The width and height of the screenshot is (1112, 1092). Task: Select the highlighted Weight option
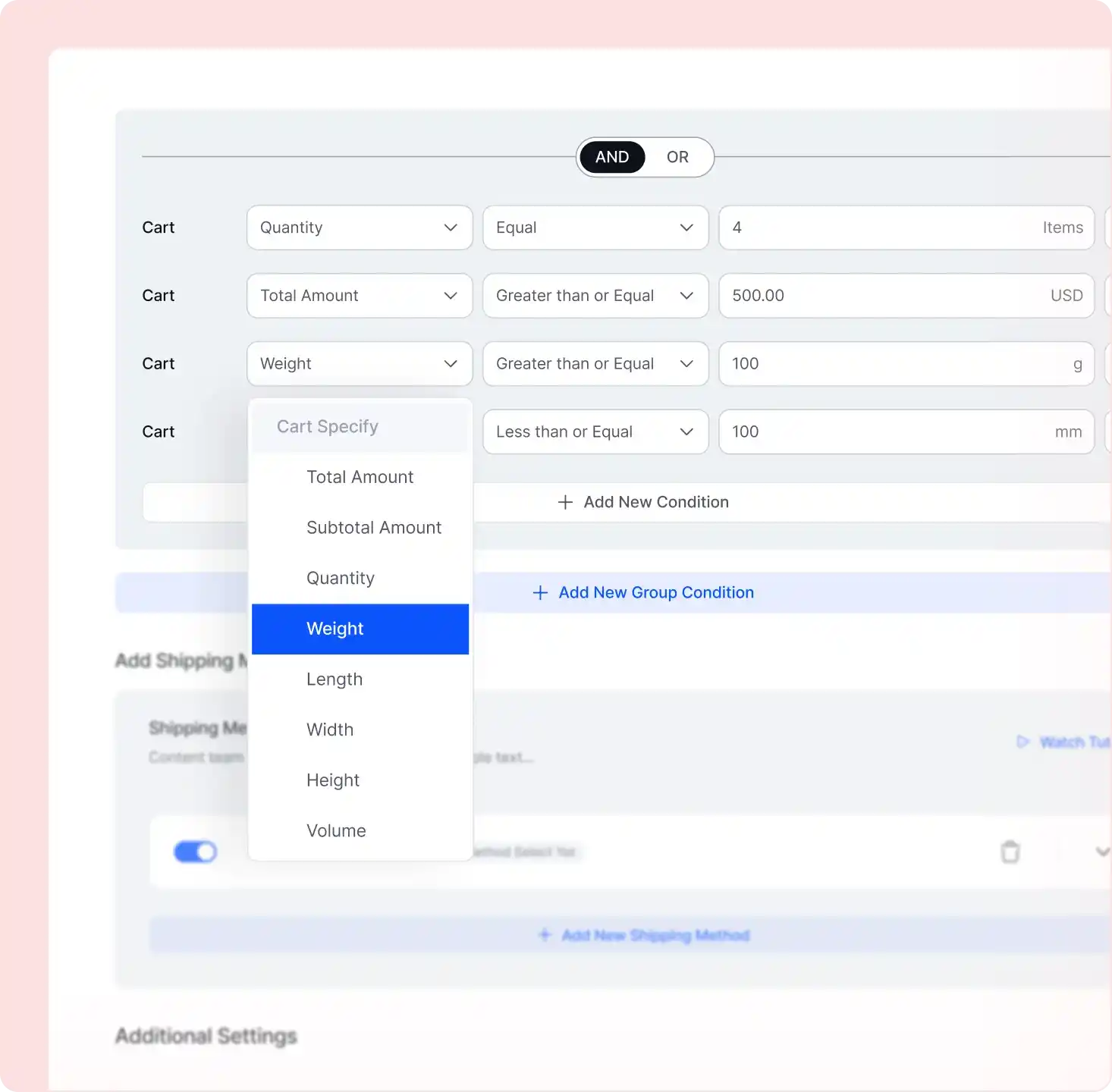coord(335,629)
